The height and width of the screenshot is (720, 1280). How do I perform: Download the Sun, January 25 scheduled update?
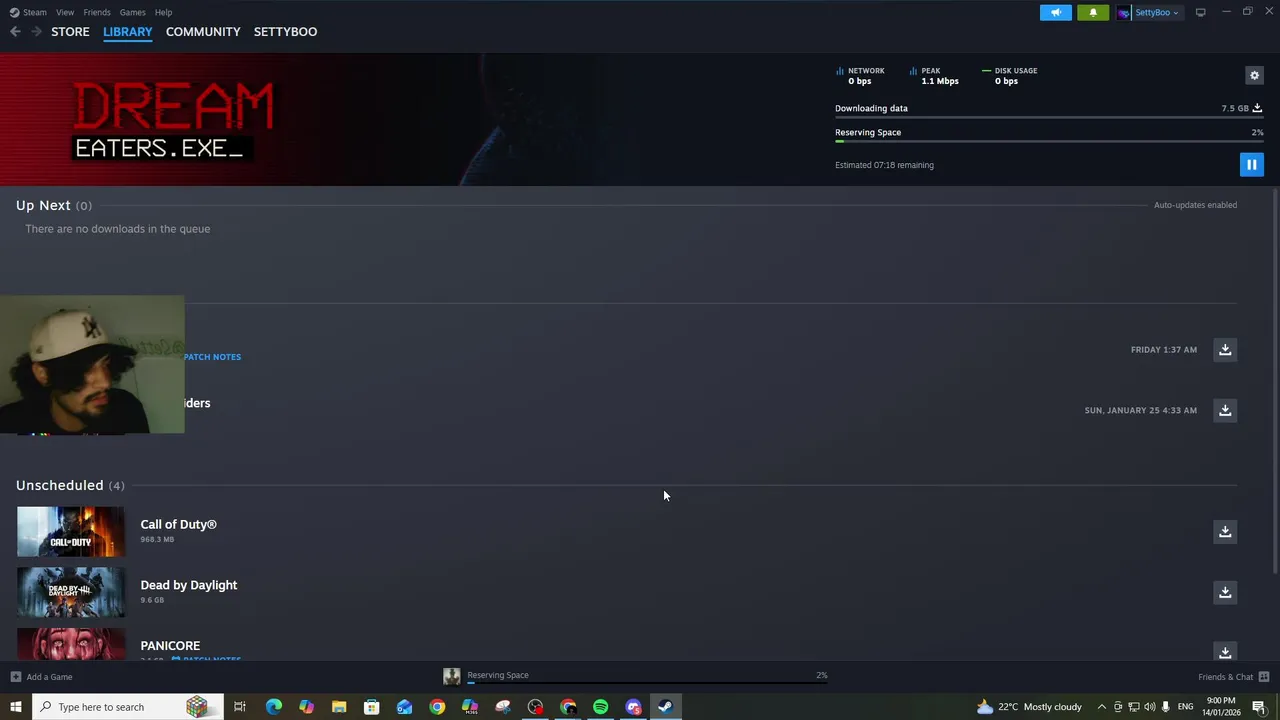tap(1225, 410)
